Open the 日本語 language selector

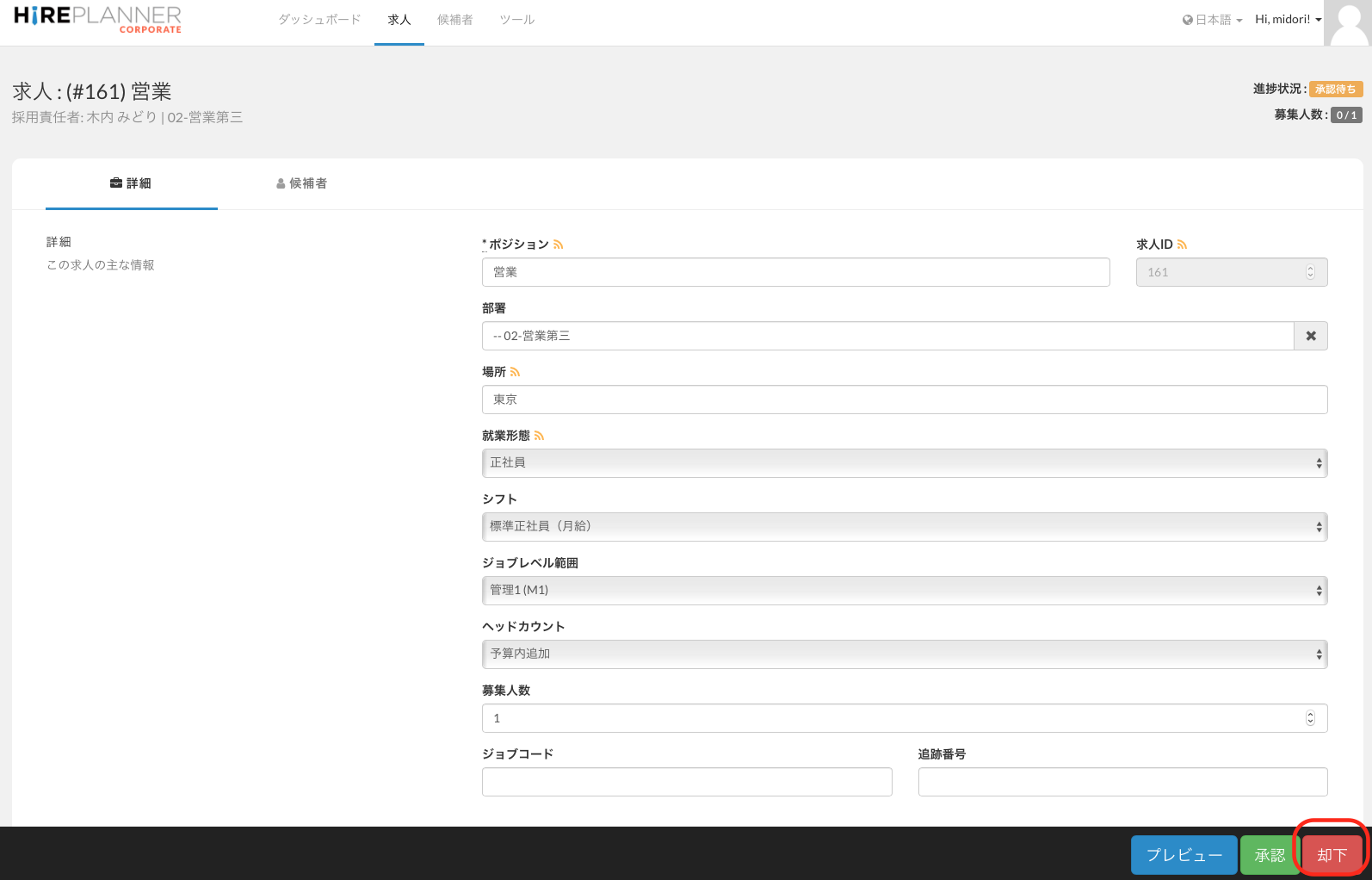tap(1212, 20)
